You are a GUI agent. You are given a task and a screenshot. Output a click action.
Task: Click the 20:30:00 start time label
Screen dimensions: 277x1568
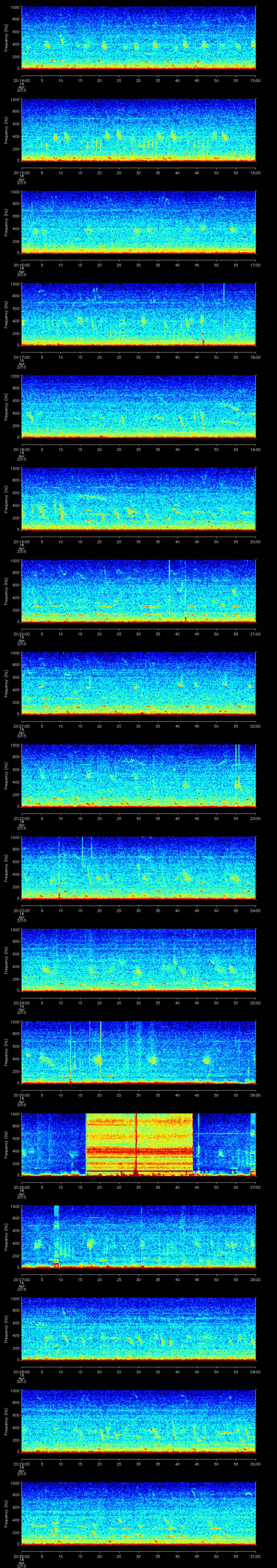[21, 1556]
